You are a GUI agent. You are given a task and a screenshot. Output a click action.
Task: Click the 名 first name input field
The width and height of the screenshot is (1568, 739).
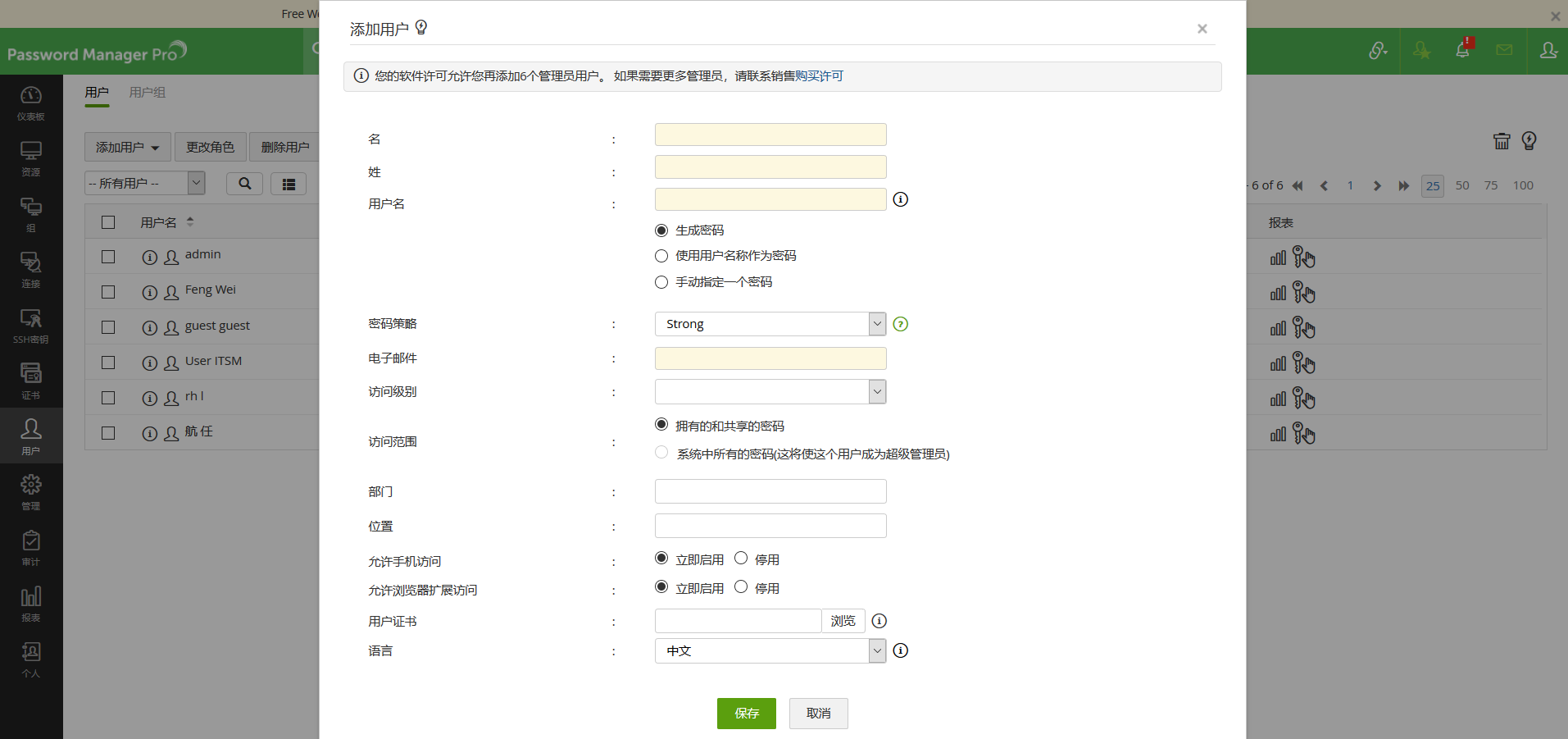click(770, 135)
